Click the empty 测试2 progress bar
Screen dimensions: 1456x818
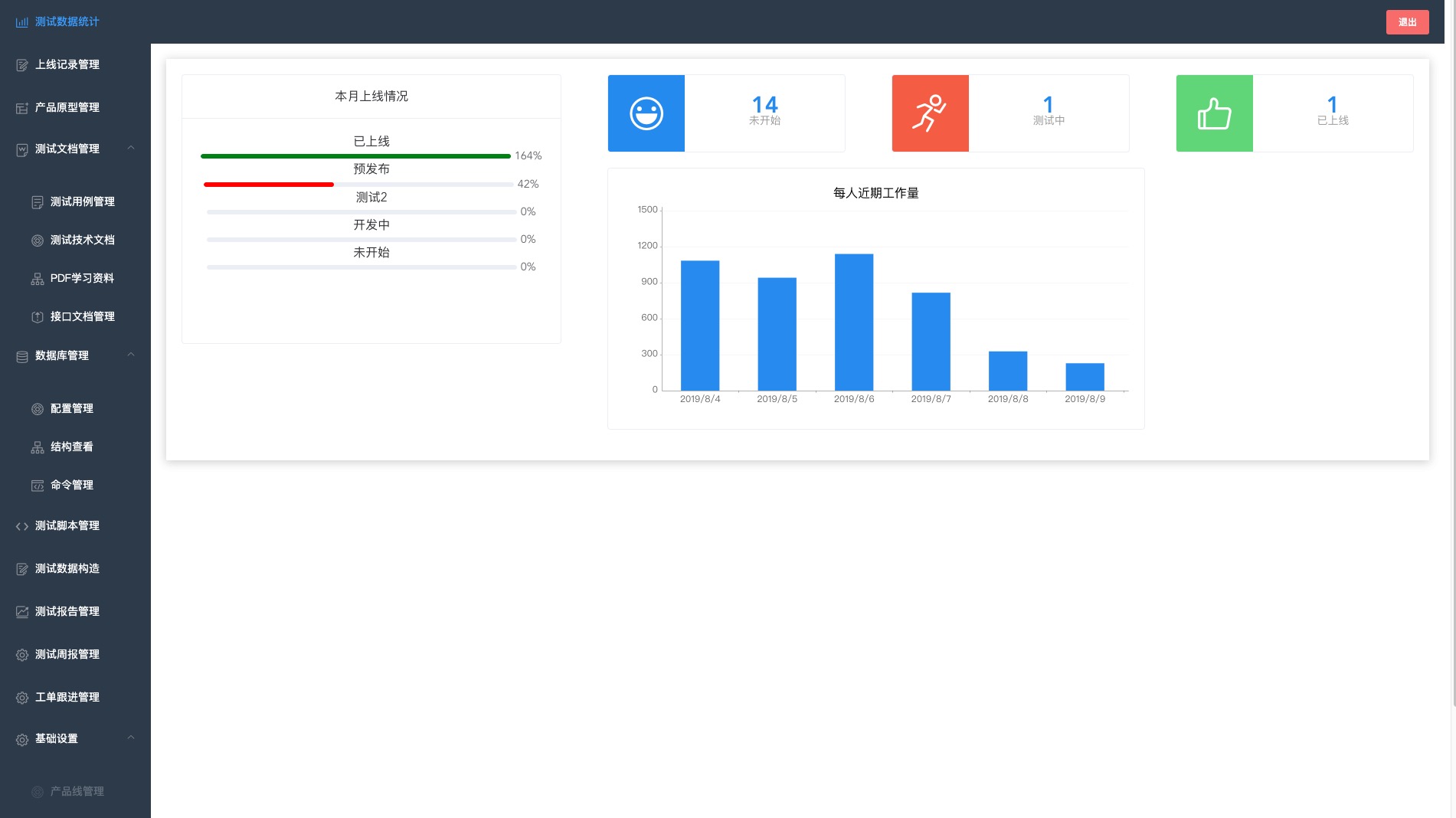click(362, 212)
